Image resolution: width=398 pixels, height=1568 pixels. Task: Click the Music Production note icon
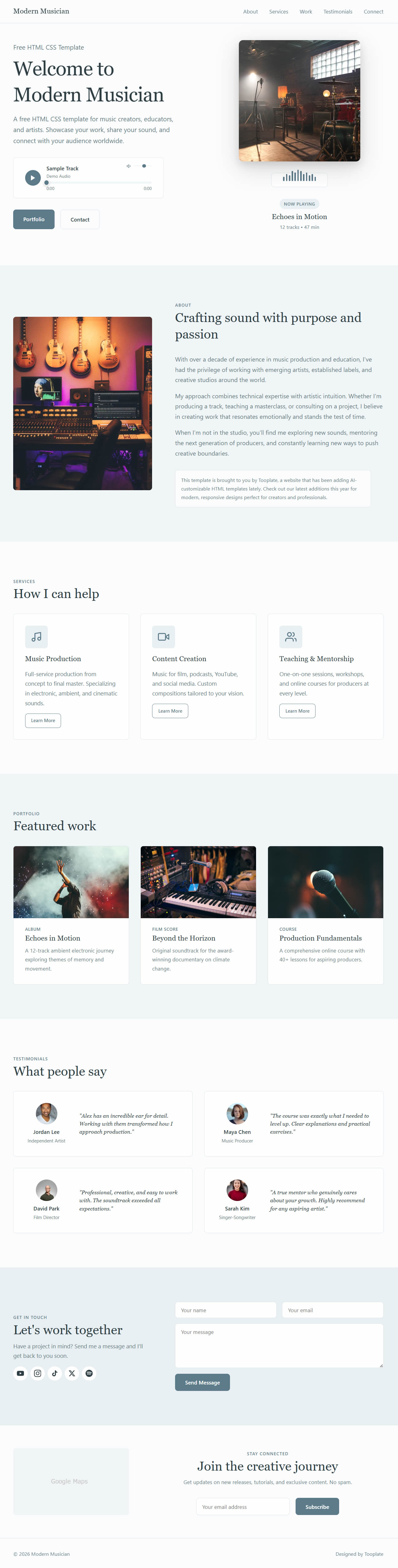(x=36, y=637)
